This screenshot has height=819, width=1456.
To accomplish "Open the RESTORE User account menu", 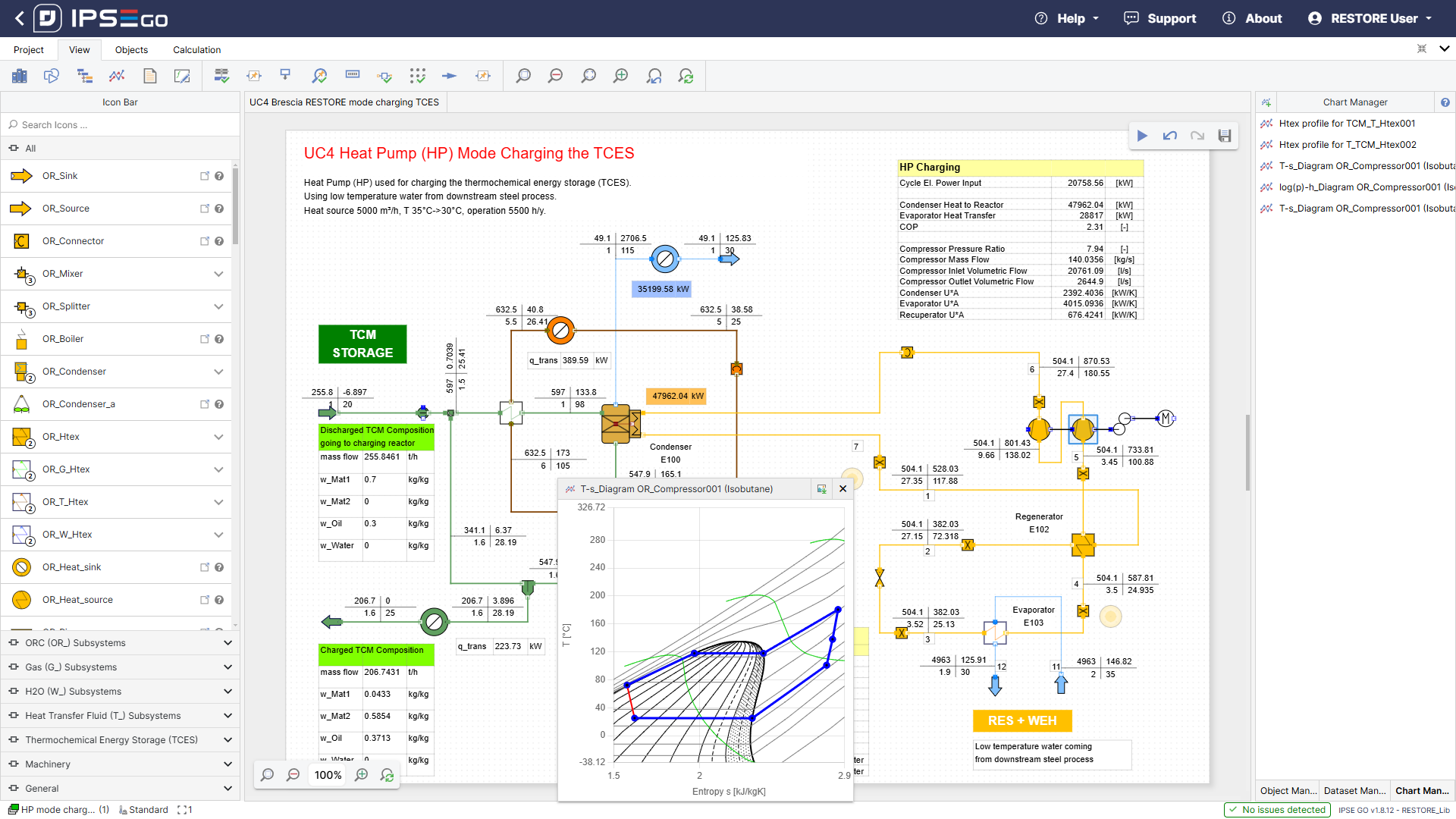I will (1371, 18).
